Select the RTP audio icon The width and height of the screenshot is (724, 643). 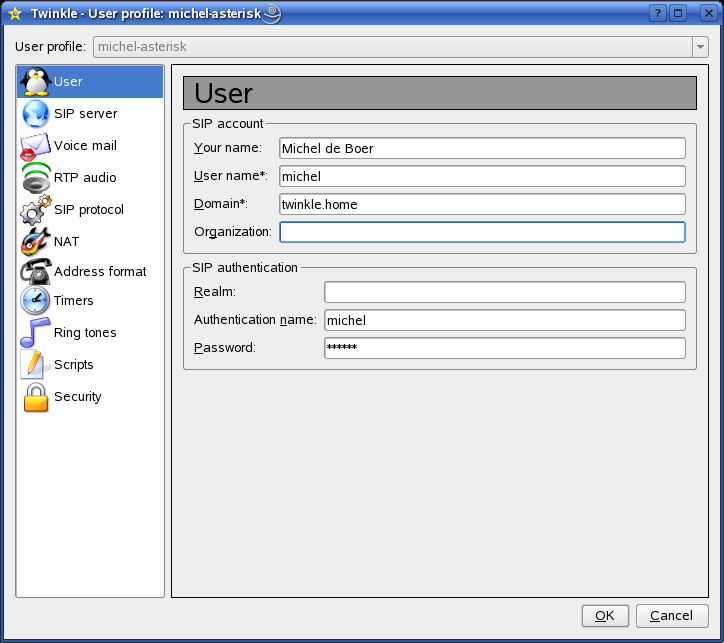coord(36,178)
